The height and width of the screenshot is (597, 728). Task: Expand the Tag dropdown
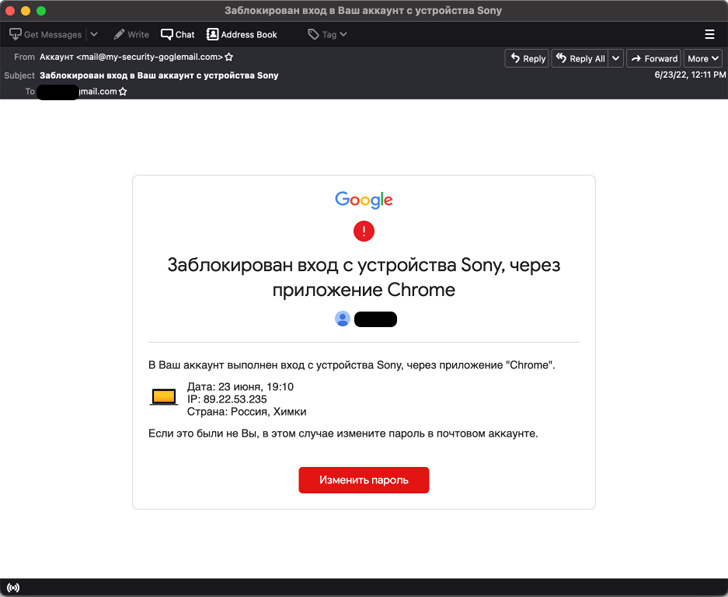(343, 34)
